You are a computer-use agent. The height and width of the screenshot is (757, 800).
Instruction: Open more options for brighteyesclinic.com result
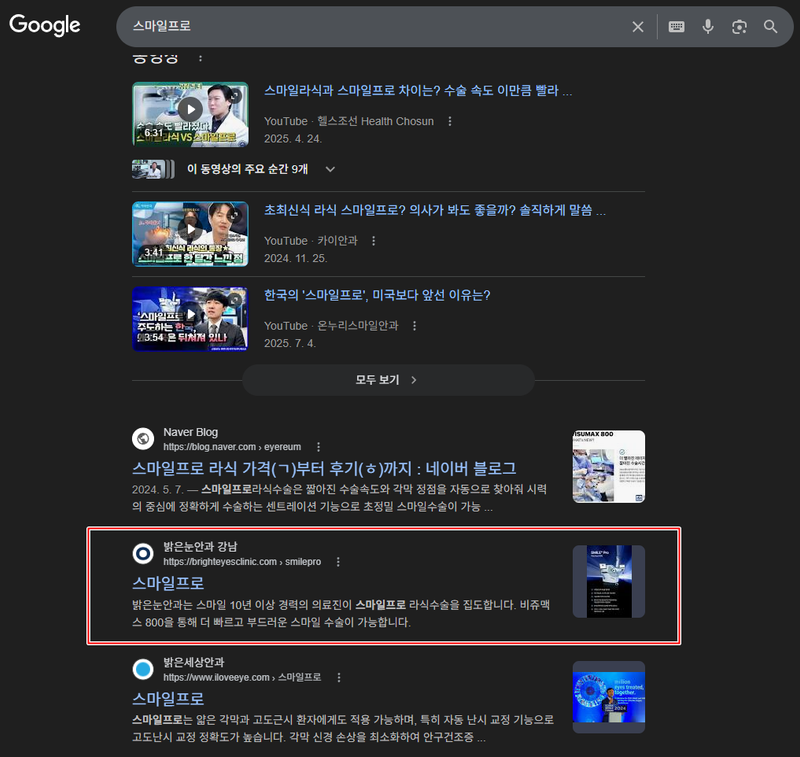pyautogui.click(x=338, y=562)
